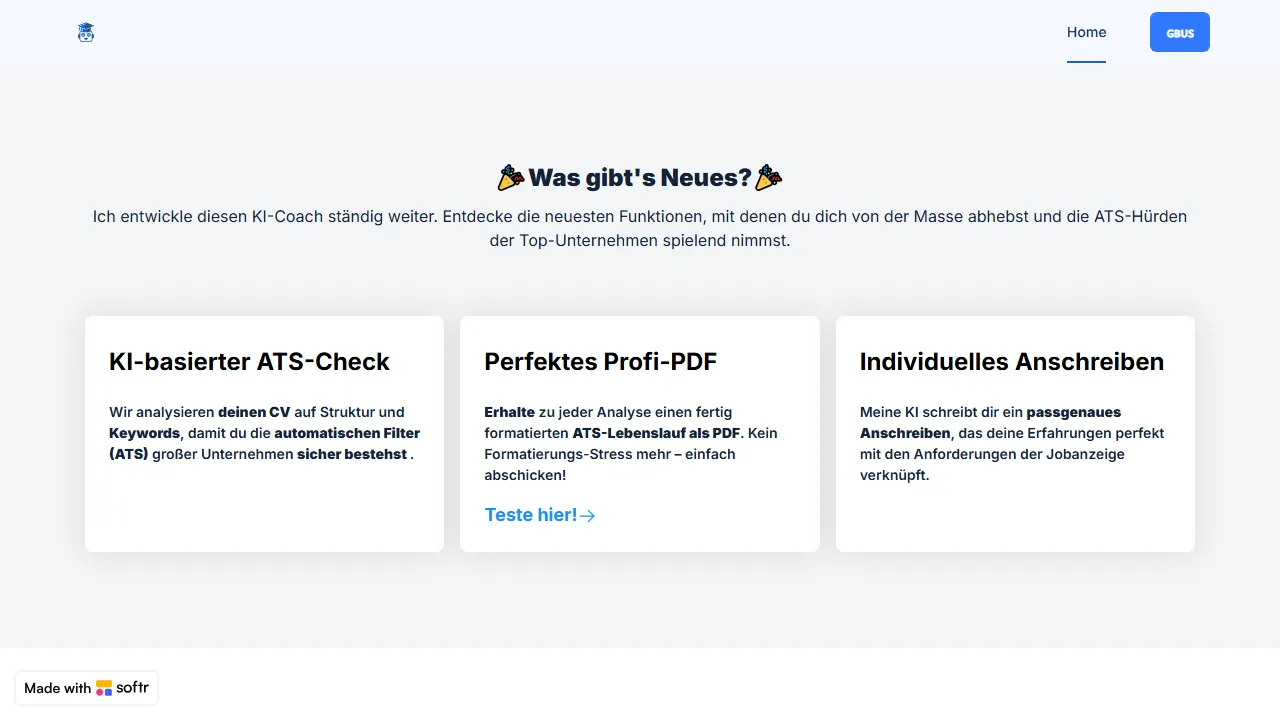Viewport: 1280px width, 720px height.
Task: Click the arrow icon next to 'Teste hier!'
Action: pyautogui.click(x=588, y=516)
